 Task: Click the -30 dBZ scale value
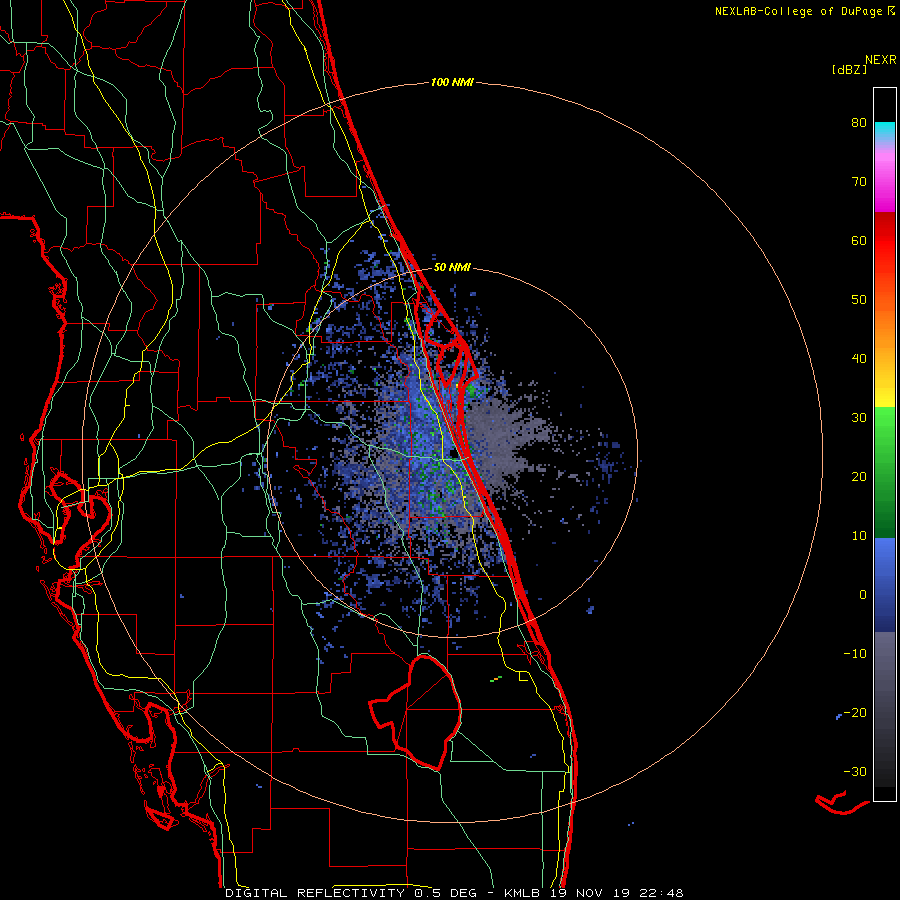[x=855, y=771]
